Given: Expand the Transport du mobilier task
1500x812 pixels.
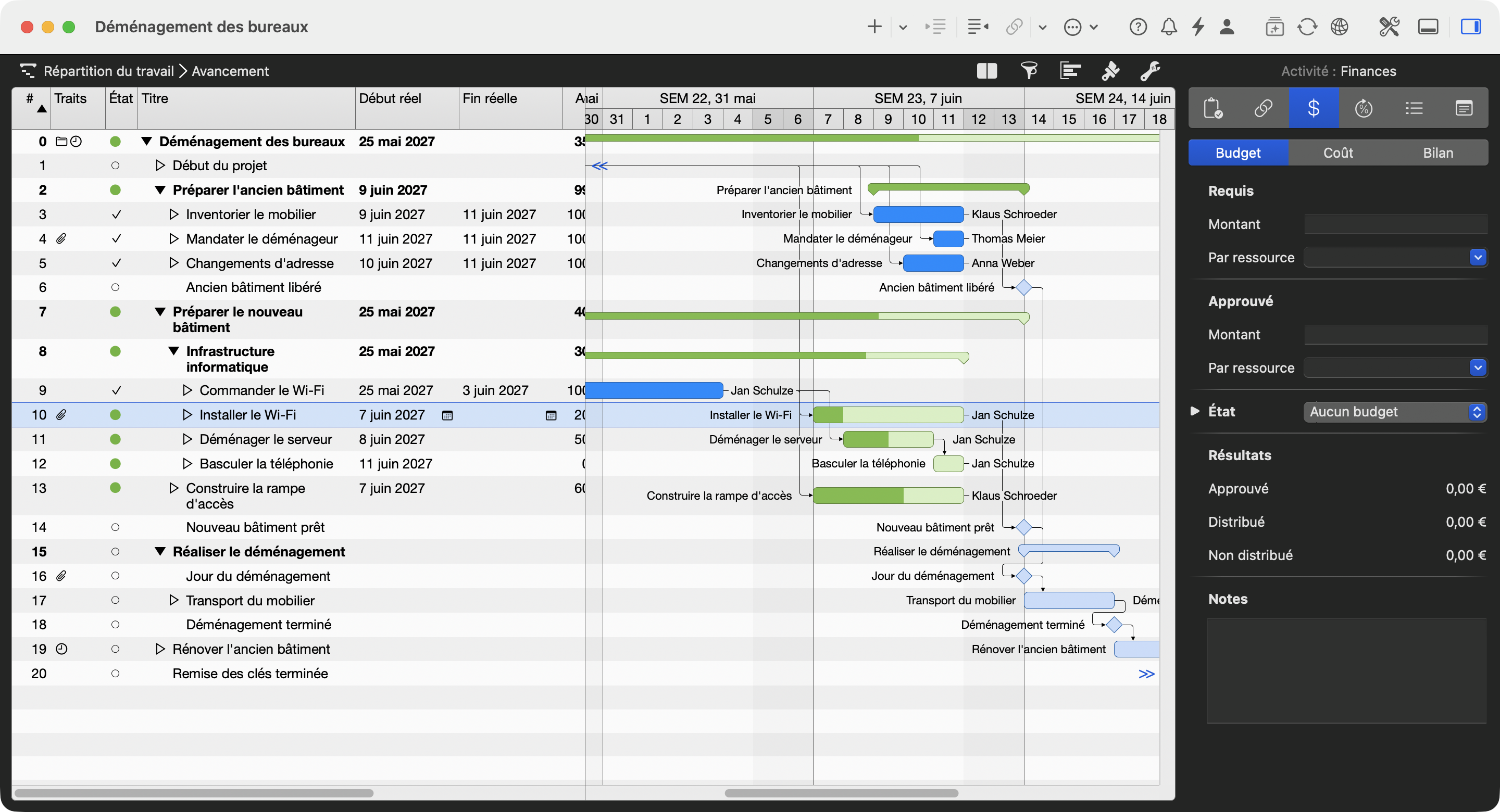Looking at the screenshot, I should tap(173, 600).
